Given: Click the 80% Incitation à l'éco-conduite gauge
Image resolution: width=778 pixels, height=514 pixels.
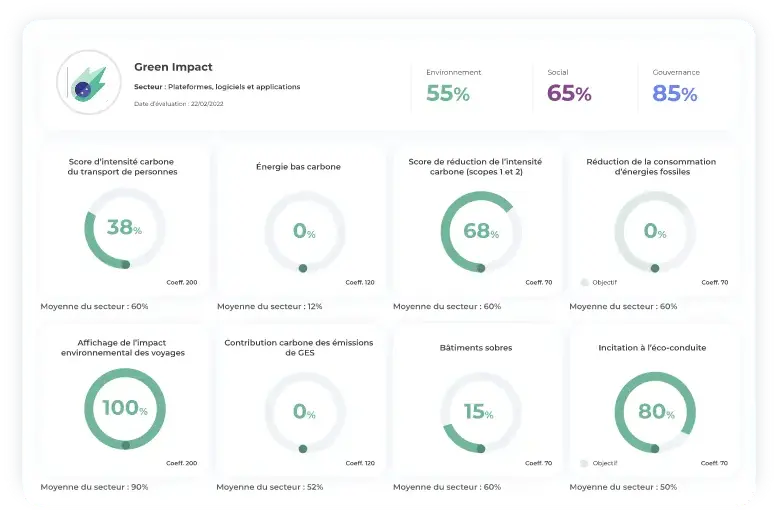Looking at the screenshot, I should coord(654,411).
